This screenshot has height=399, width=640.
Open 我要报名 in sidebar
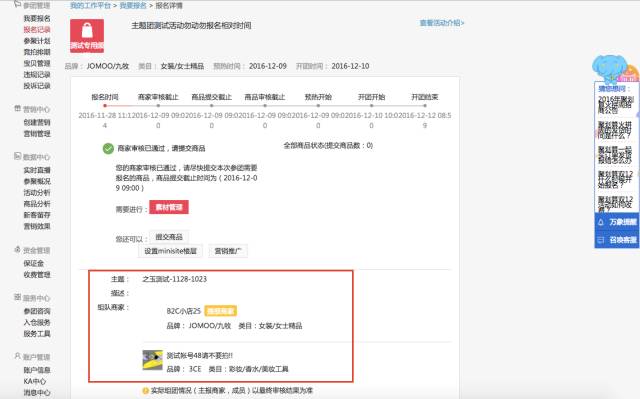[37, 19]
